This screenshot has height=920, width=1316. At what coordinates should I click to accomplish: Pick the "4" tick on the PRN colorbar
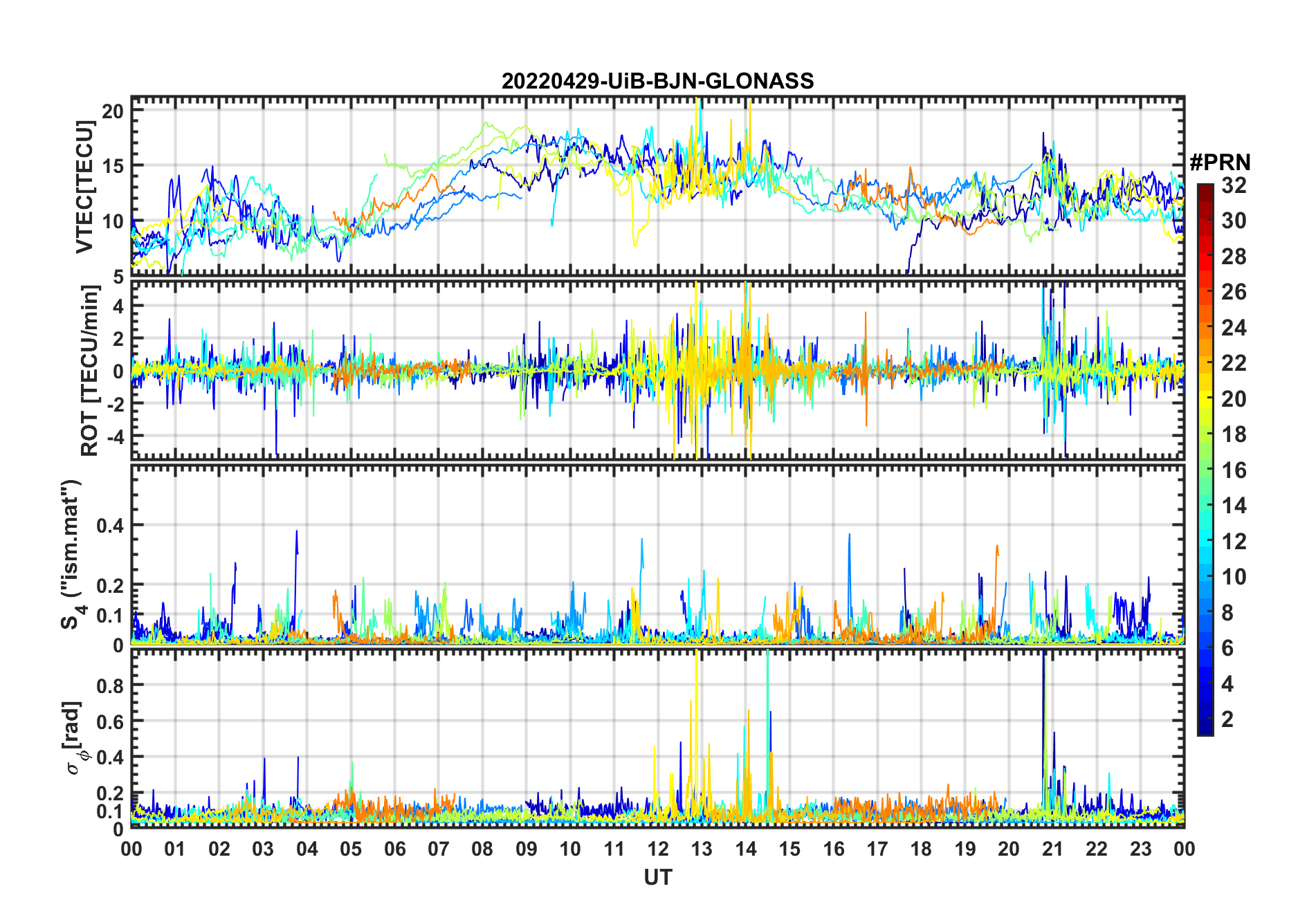(1227, 684)
